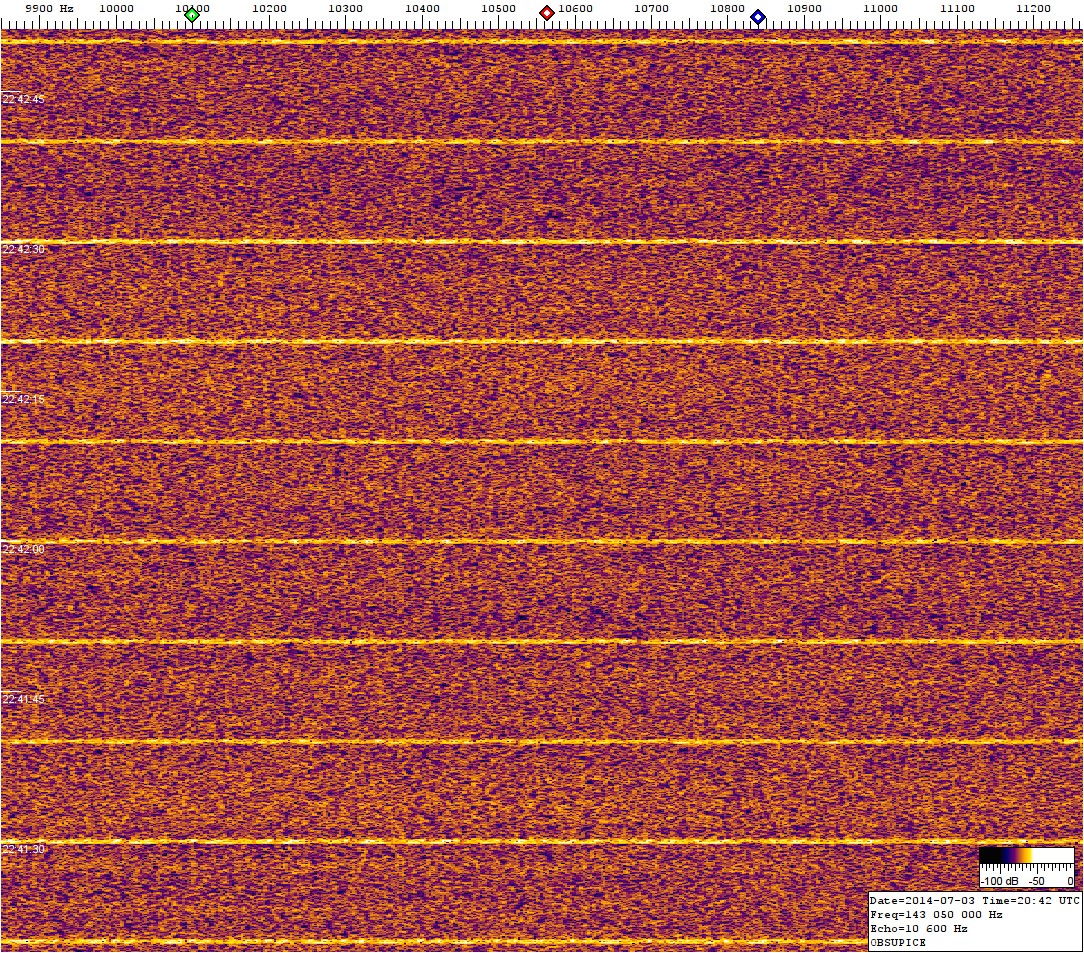Click the Freq=143 050 000 Hz text

click(936, 914)
